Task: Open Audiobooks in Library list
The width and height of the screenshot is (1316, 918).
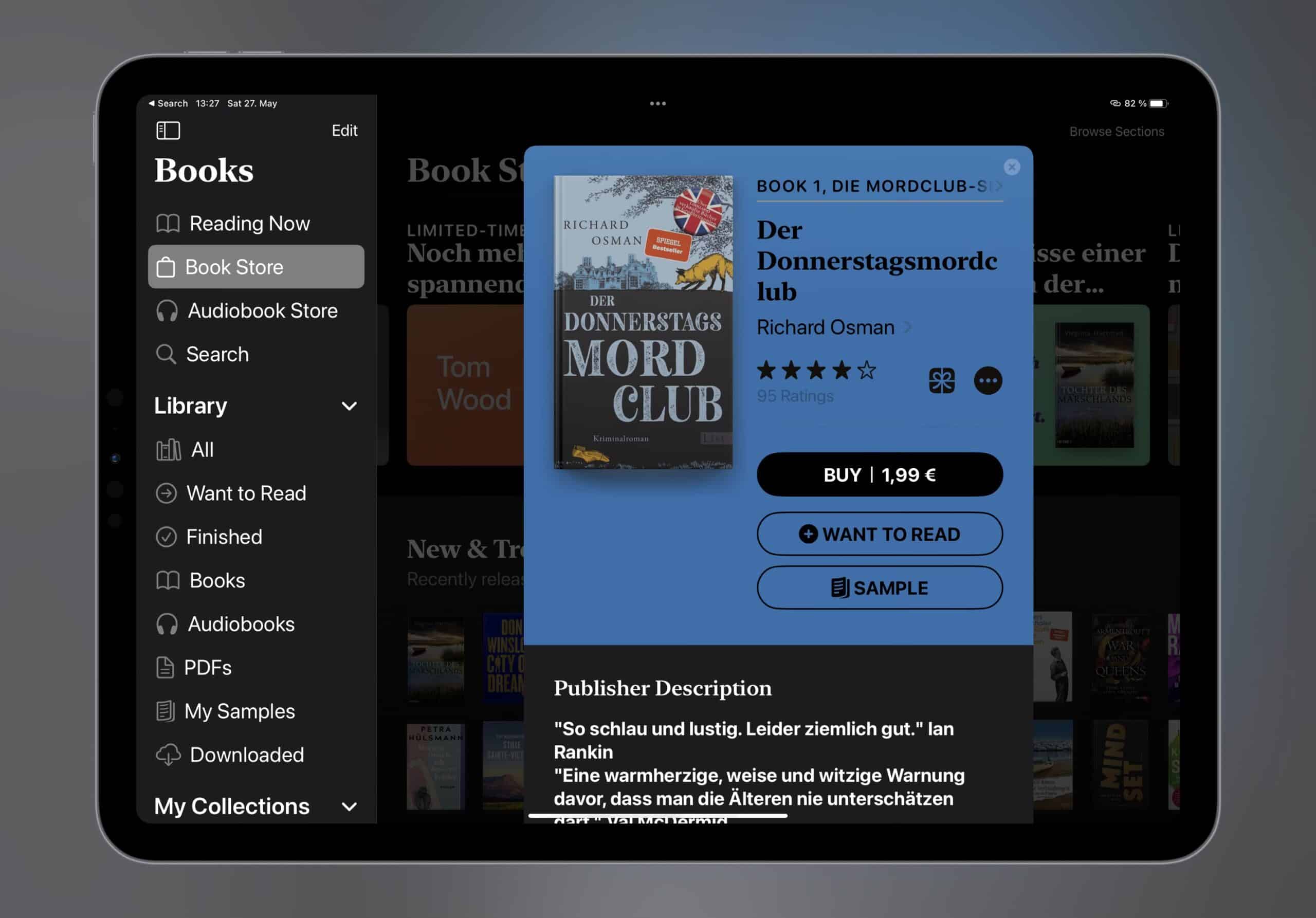Action: 255,624
